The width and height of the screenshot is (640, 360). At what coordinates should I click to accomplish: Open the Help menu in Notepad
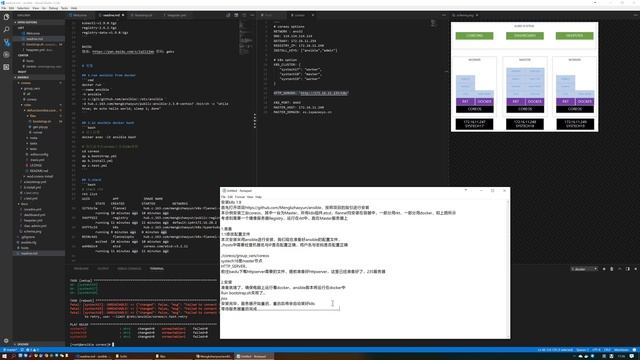(258, 197)
